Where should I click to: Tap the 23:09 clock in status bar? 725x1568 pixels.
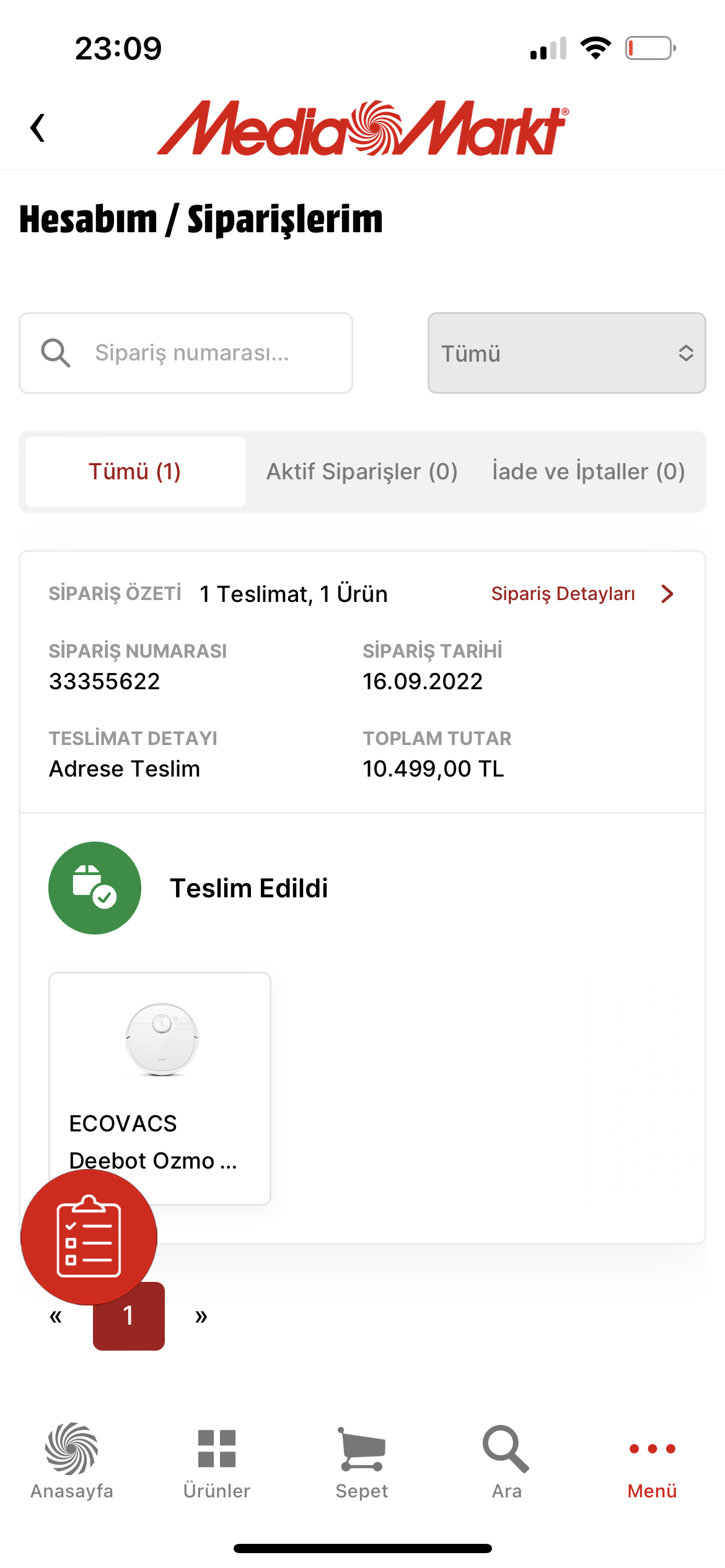(118, 48)
